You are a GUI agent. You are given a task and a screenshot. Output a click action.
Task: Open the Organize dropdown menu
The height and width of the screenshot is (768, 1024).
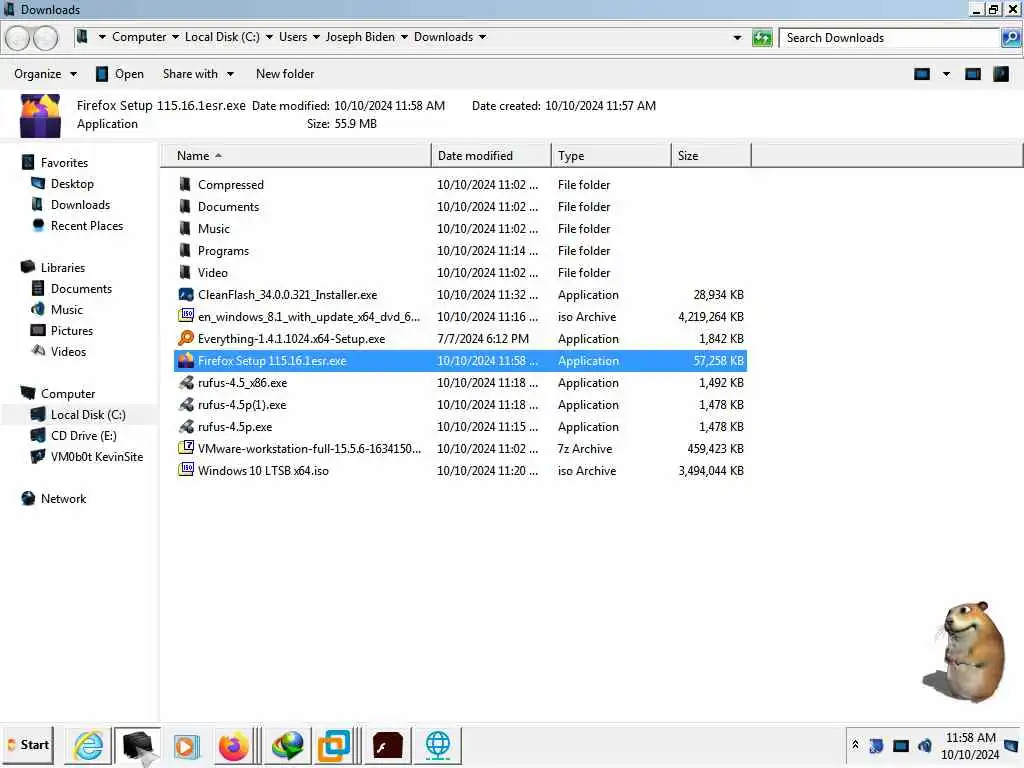coord(45,74)
